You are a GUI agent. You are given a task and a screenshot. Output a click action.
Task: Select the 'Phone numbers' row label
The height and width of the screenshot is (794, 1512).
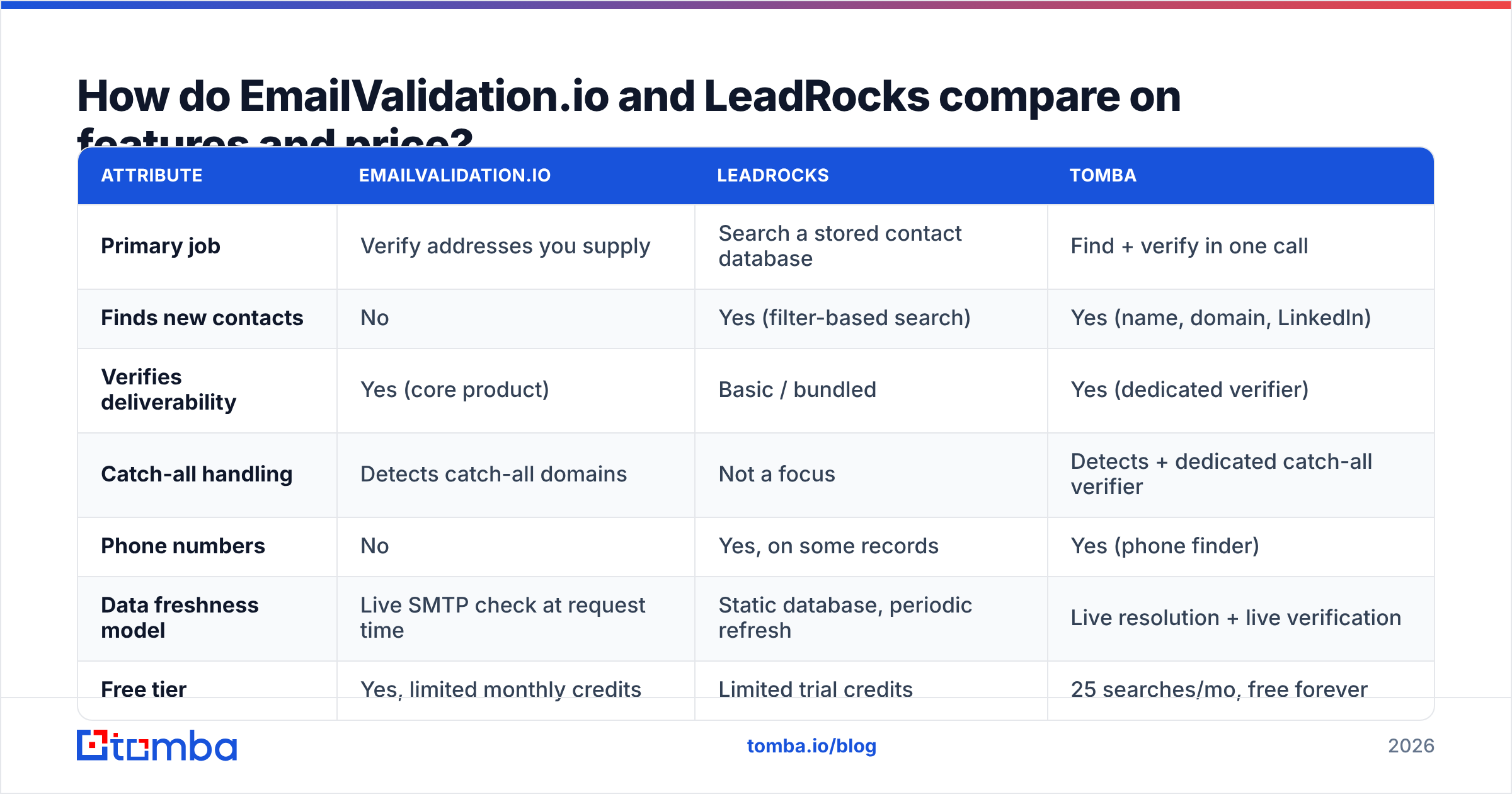coord(183,546)
